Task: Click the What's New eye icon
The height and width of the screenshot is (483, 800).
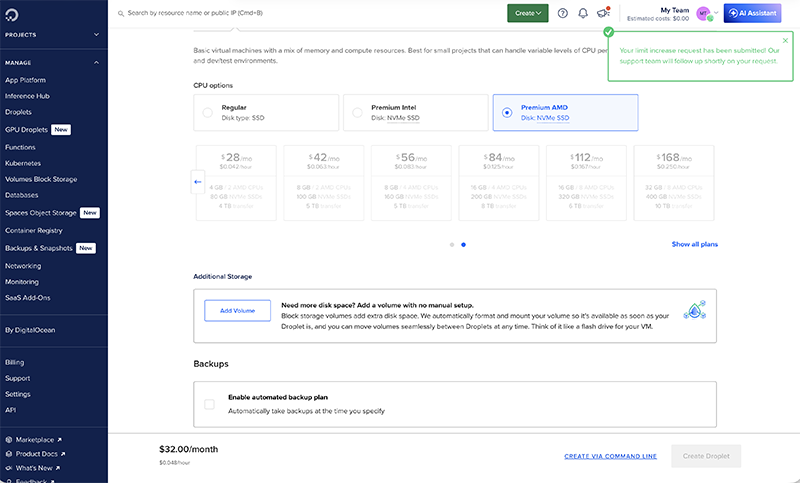Action: coord(9,468)
